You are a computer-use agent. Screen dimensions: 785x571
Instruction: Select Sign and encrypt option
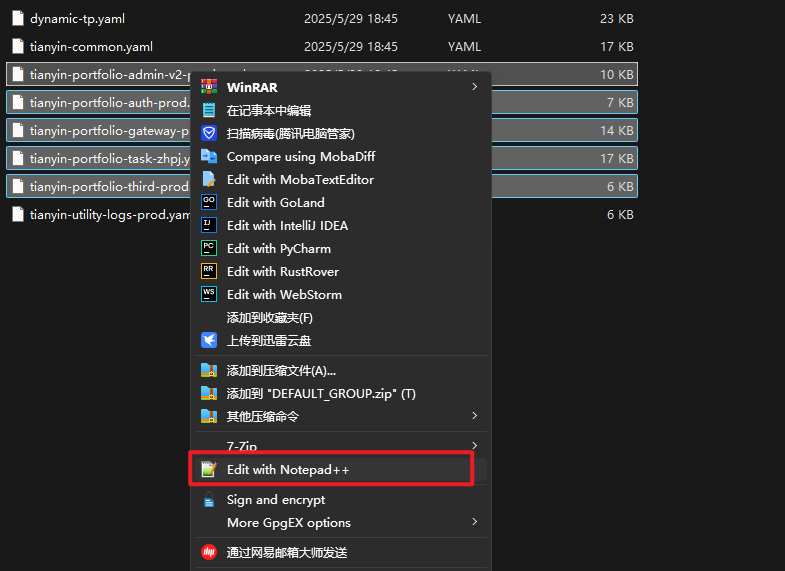pyautogui.click(x=275, y=499)
